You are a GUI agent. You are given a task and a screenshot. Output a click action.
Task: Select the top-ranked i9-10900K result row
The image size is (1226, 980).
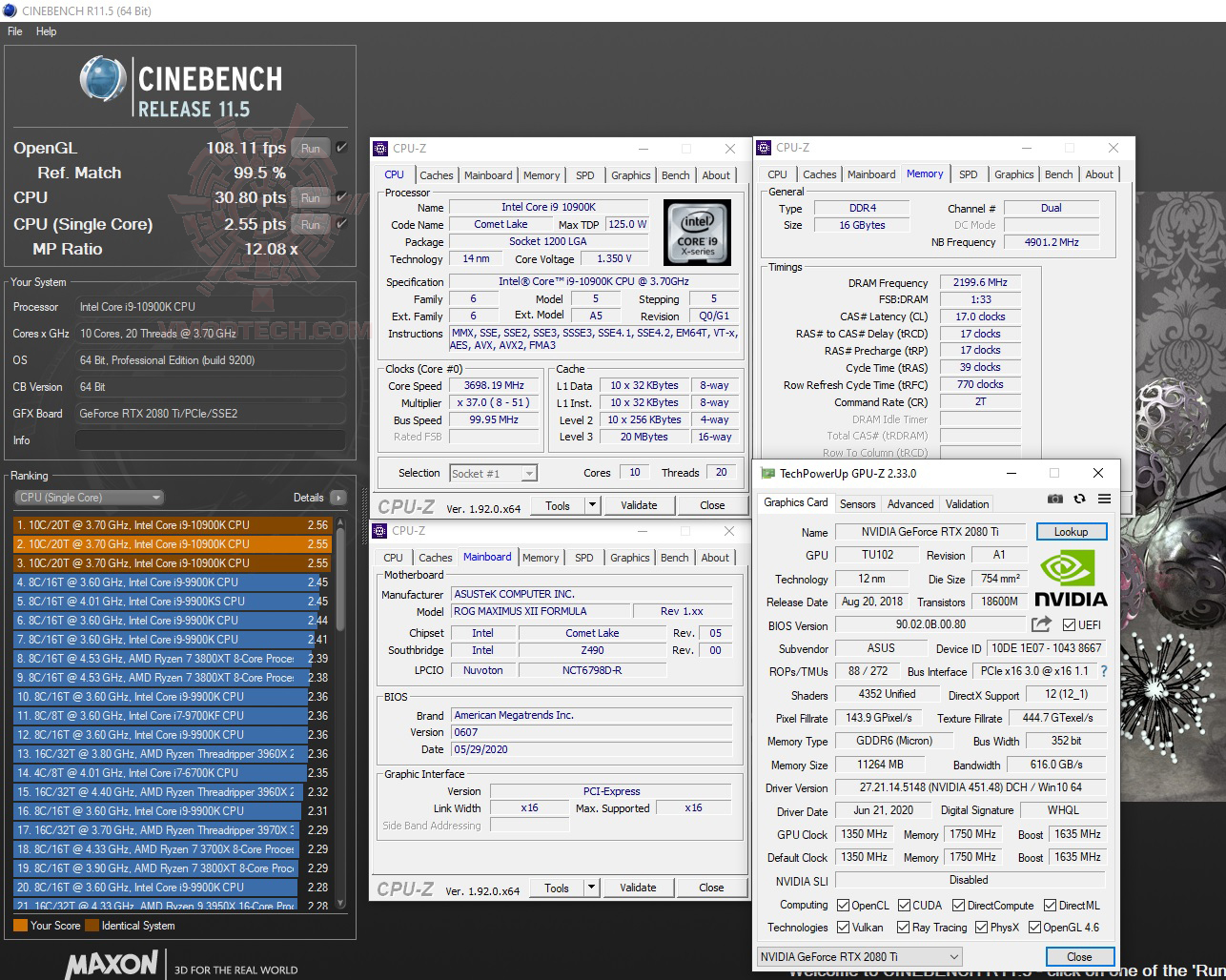[172, 524]
